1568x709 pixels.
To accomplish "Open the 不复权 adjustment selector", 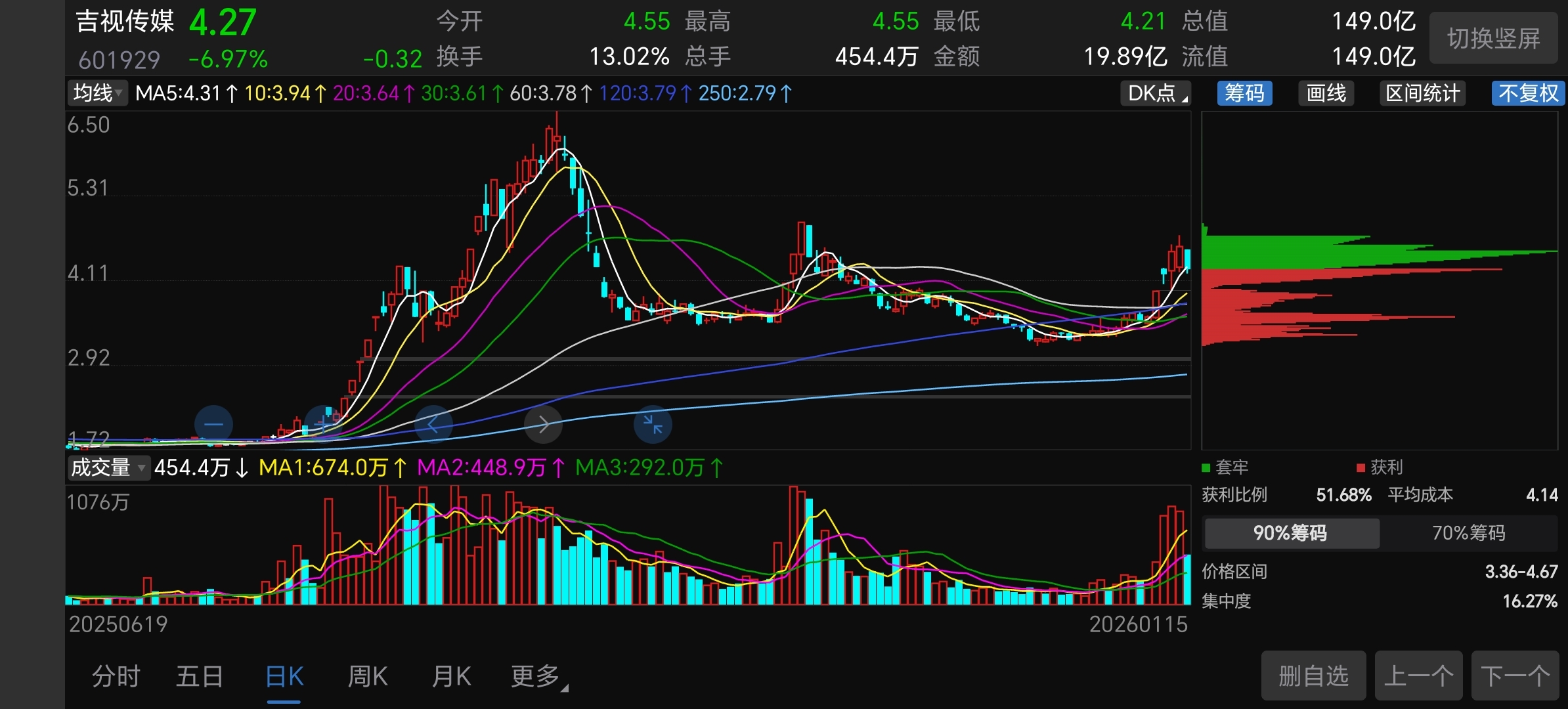I will click(x=1528, y=93).
